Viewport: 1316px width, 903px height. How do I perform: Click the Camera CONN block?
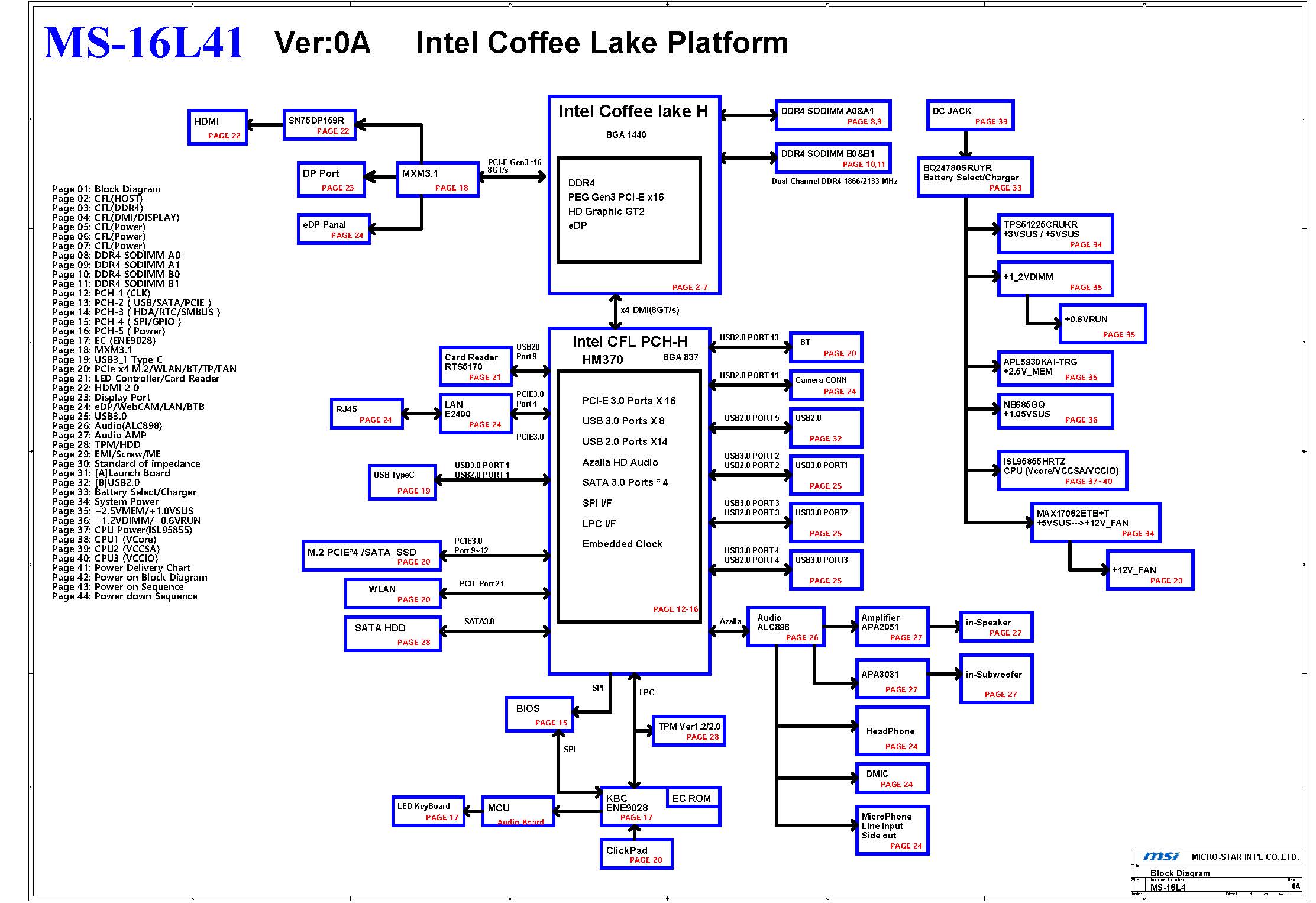coord(826,385)
